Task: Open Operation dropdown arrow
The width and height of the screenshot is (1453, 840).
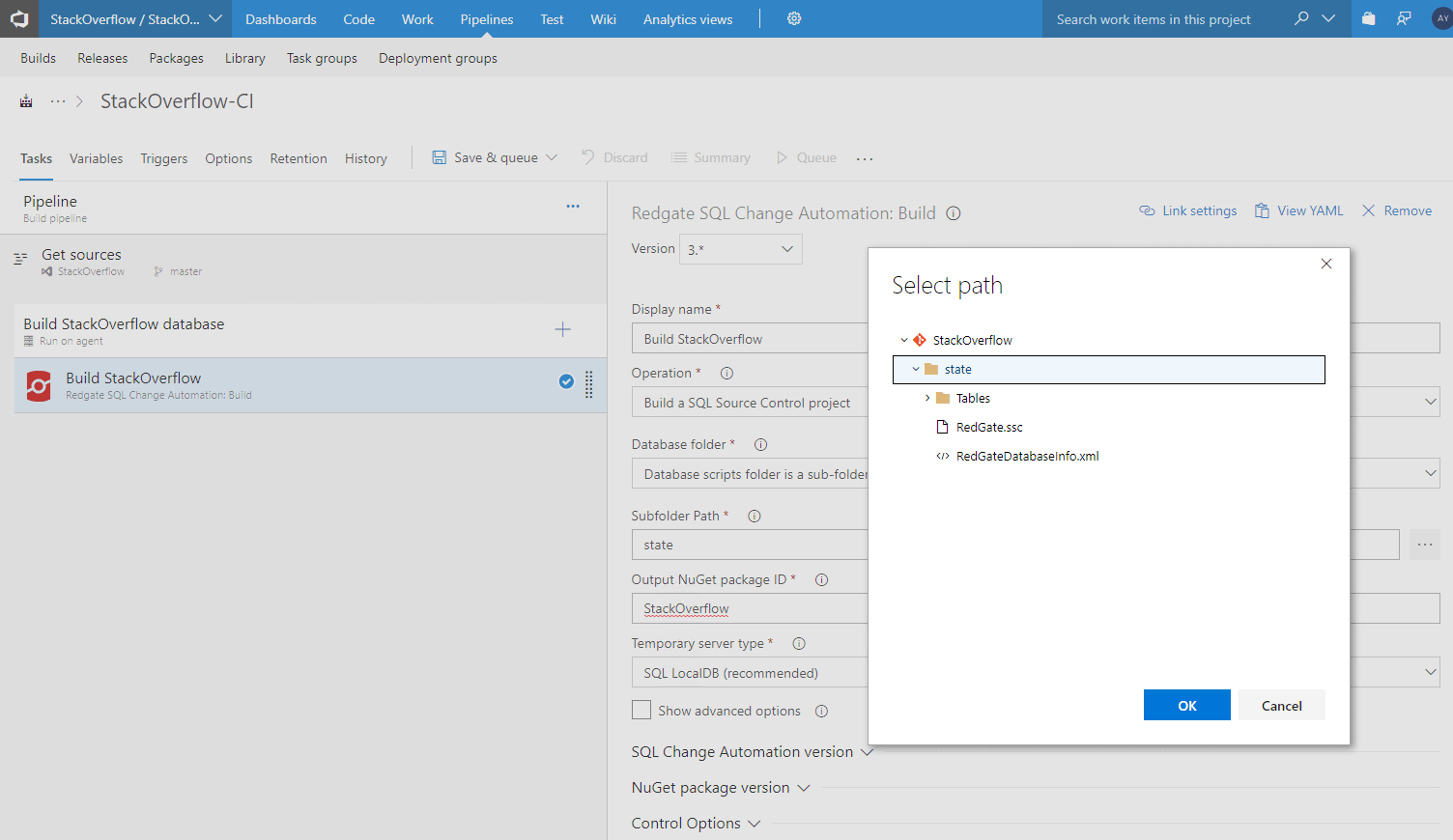Action: tap(1431, 402)
